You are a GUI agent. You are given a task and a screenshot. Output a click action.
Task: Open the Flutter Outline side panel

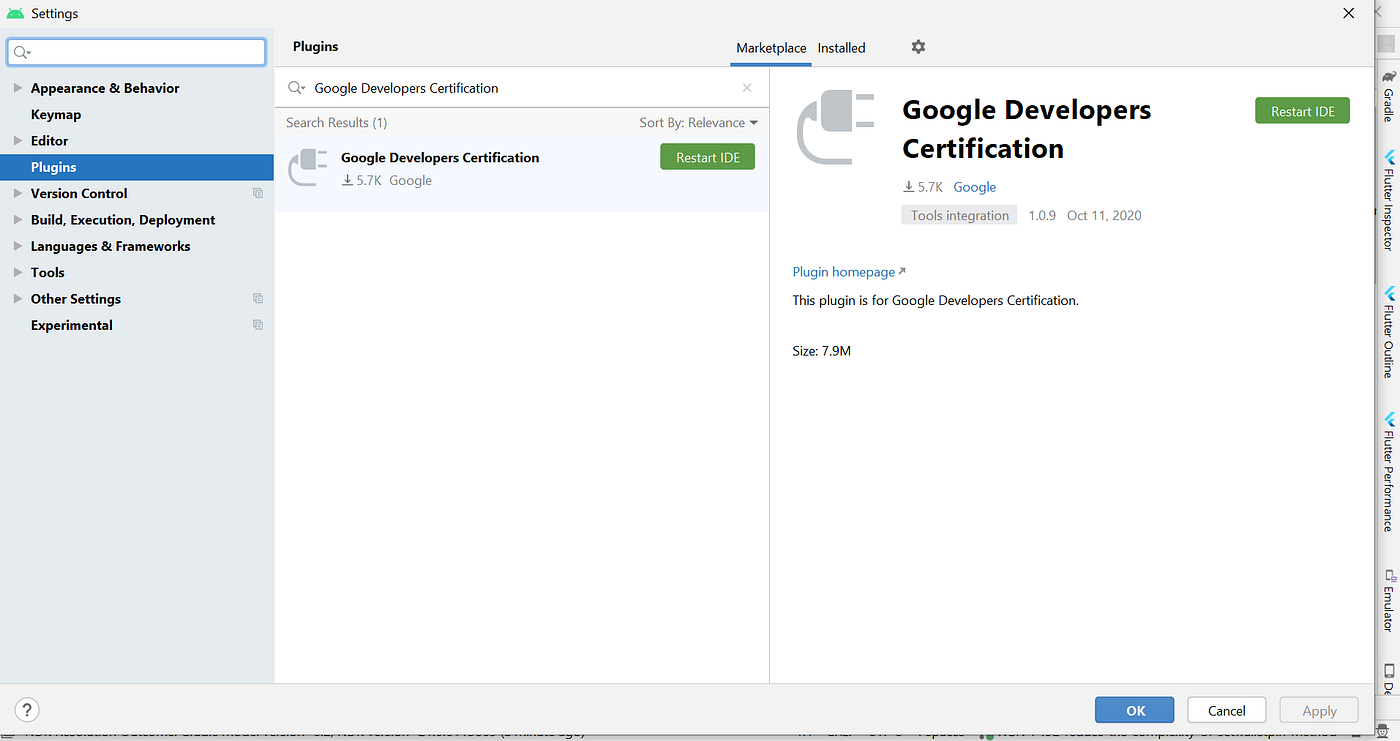(1389, 332)
